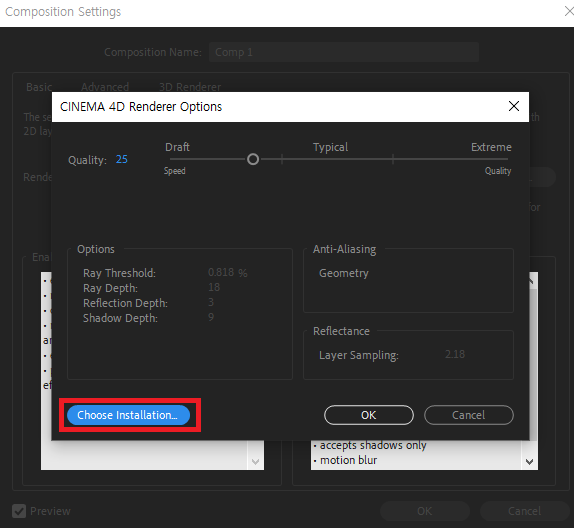Click Cancel in the Composition Settings window
Screen dimensions: 574x528
[x=524, y=511]
